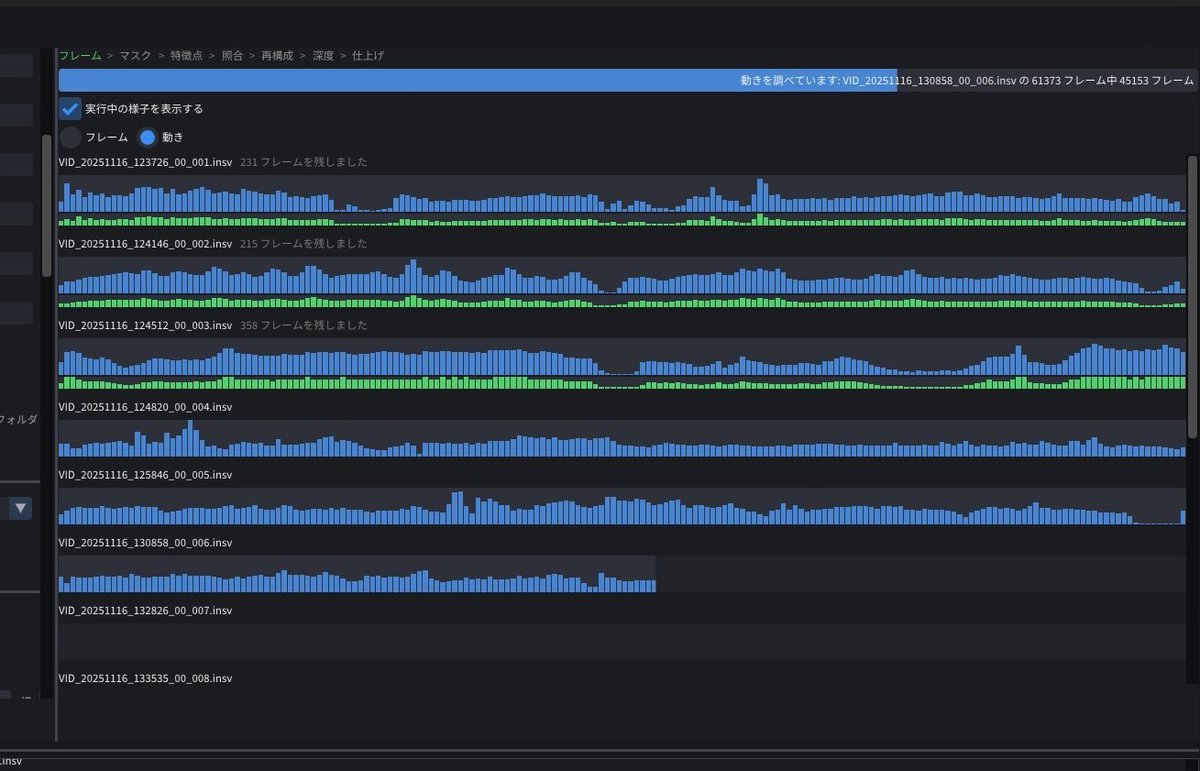This screenshot has width=1200, height=771.
Task: Select file name VID_20251116_124512_00_003.insv
Action: click(146, 326)
